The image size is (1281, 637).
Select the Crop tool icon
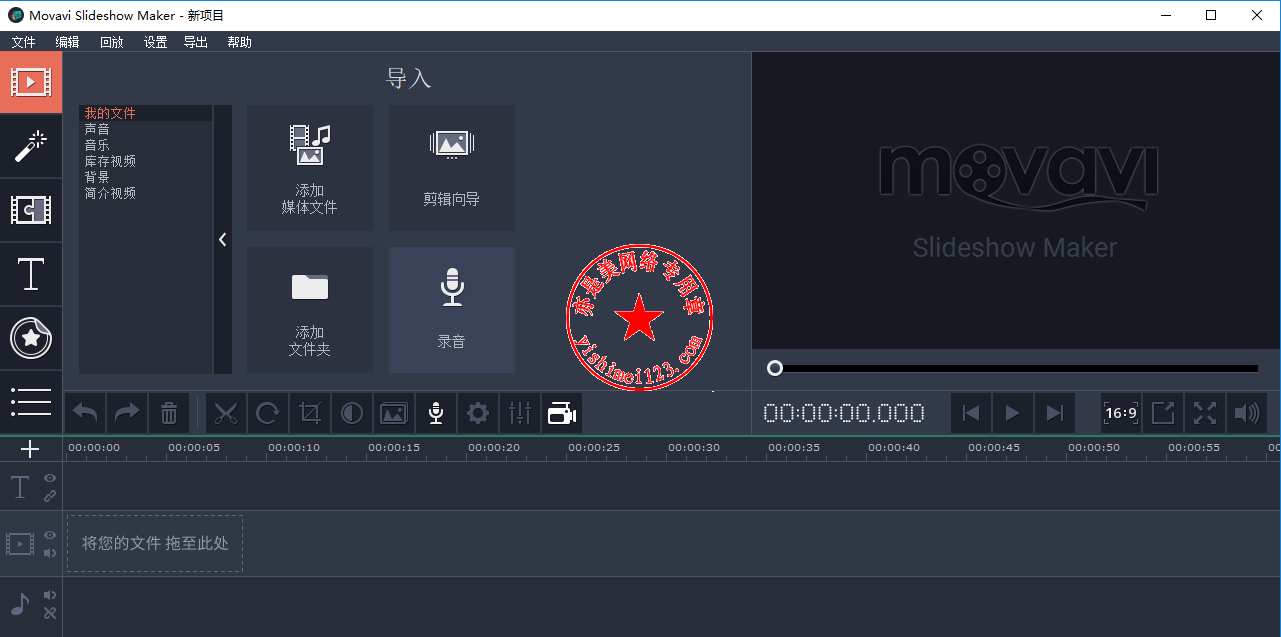310,413
